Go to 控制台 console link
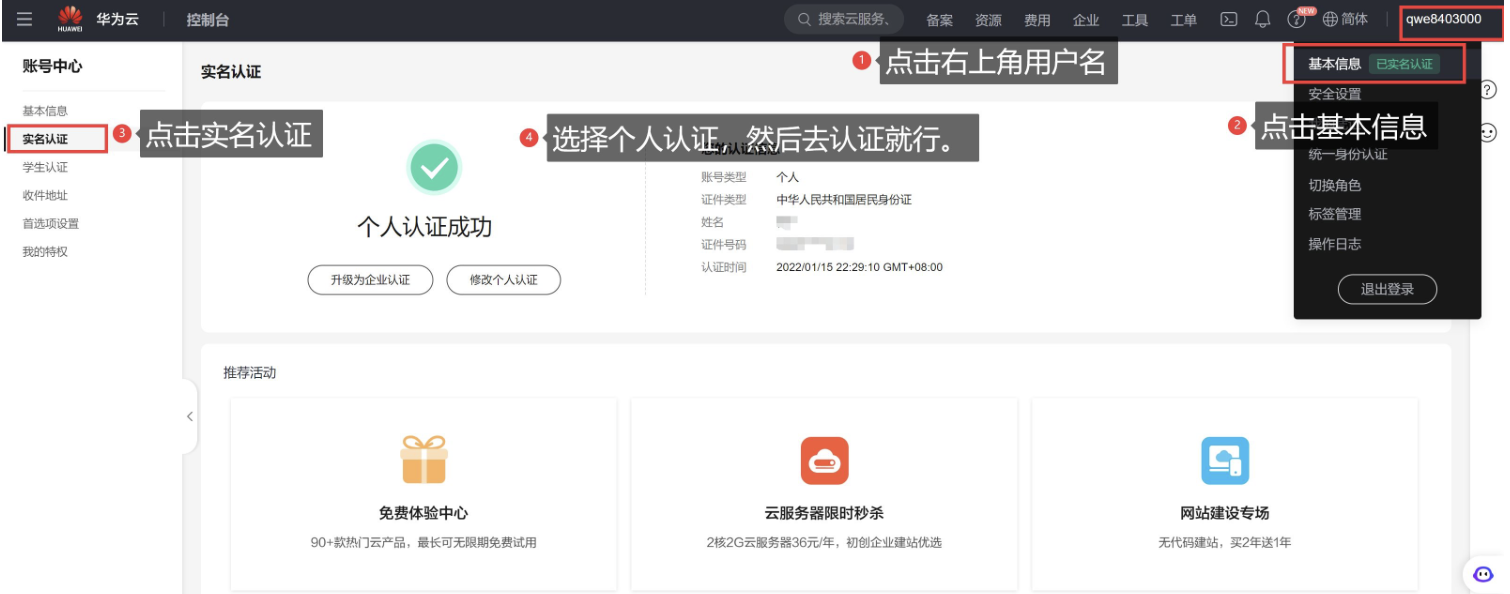 (208, 19)
